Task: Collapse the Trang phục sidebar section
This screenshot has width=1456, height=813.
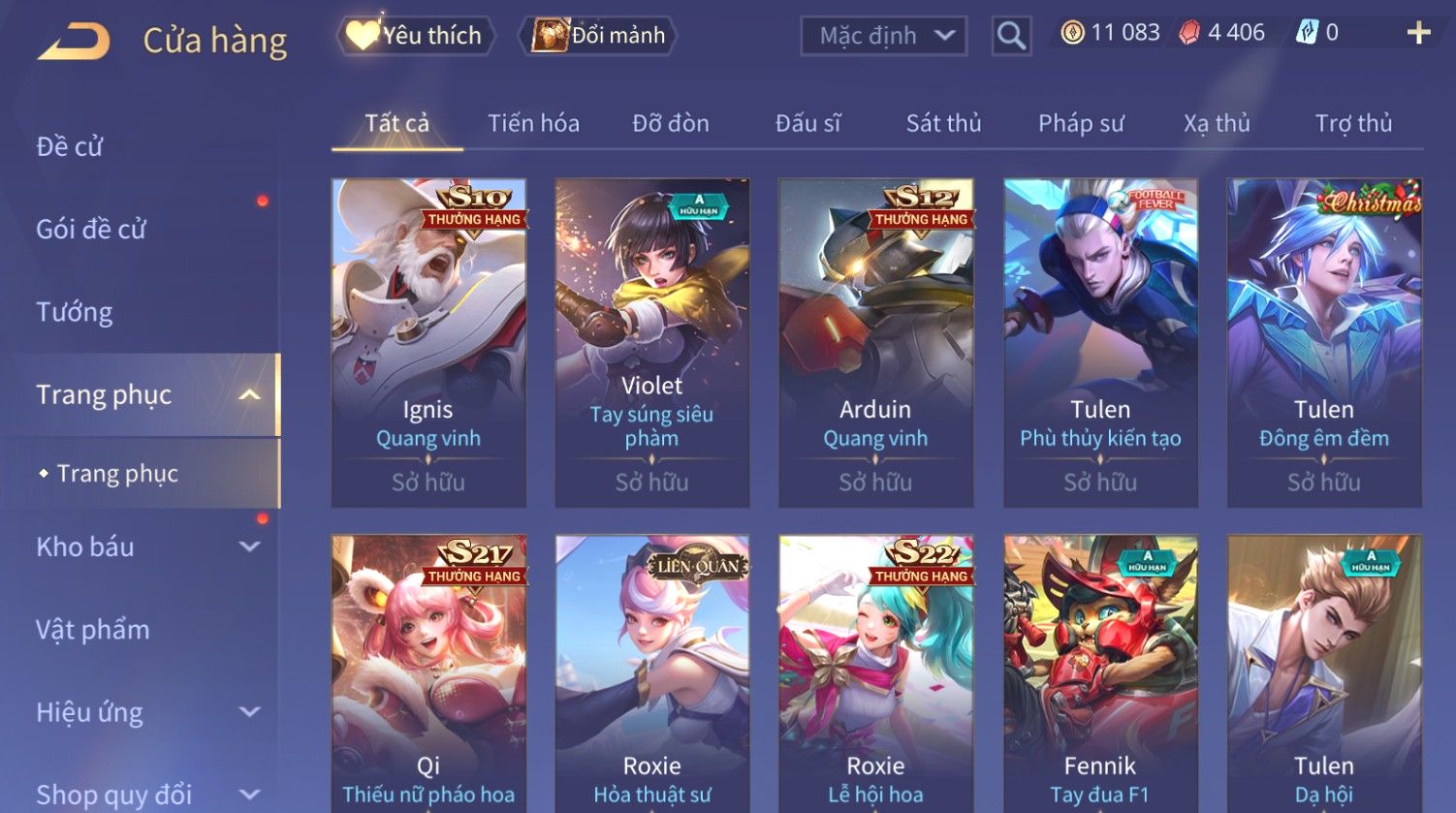Action: pyautogui.click(x=249, y=394)
